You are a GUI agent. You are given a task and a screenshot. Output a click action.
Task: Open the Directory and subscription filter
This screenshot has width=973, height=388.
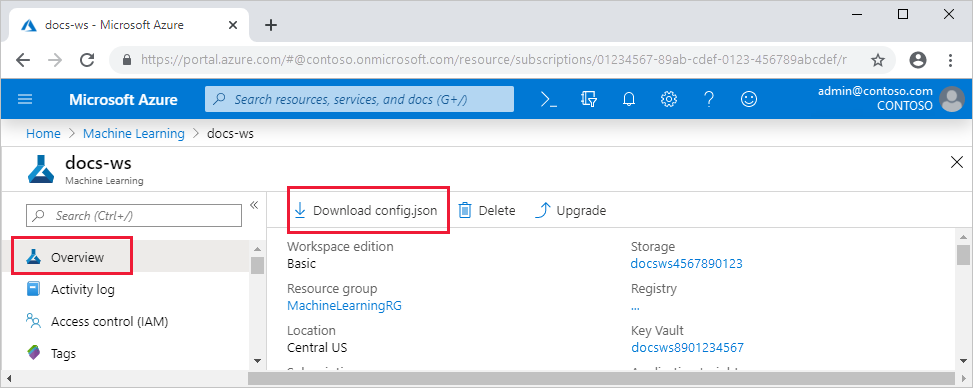point(589,99)
